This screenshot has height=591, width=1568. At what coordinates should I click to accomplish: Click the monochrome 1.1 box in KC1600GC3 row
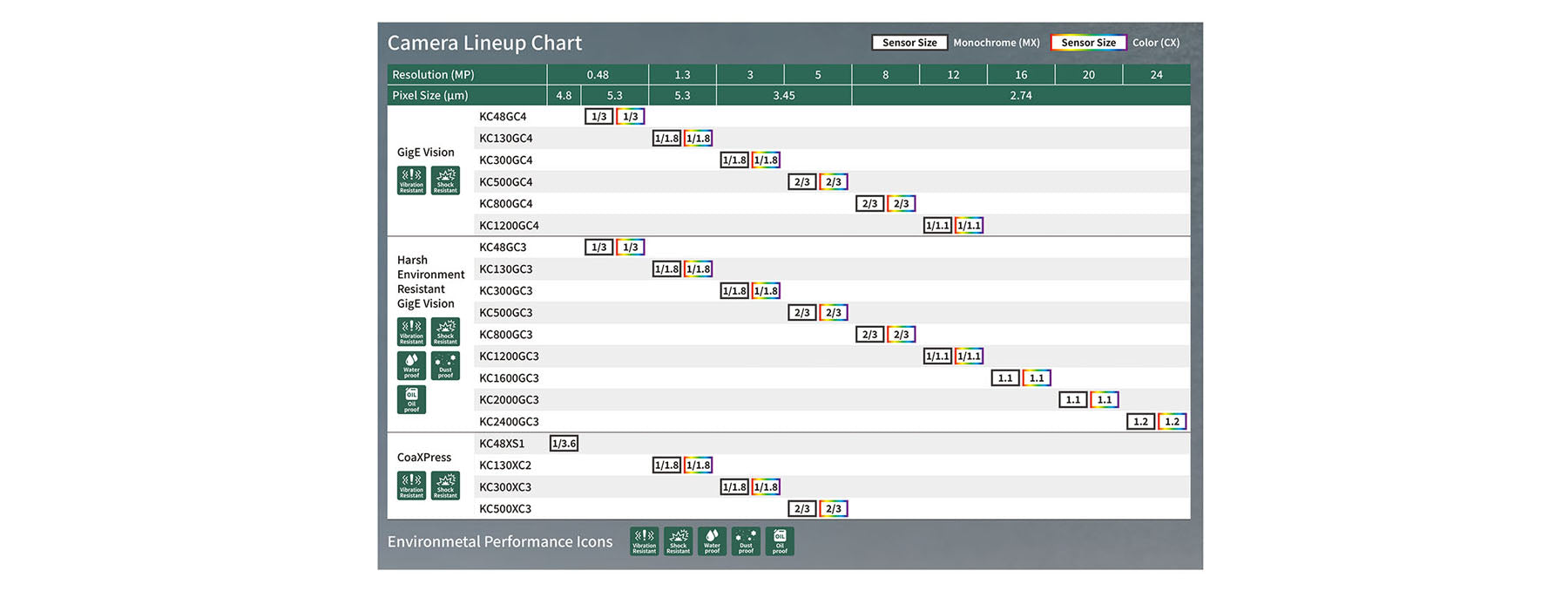pos(1005,378)
